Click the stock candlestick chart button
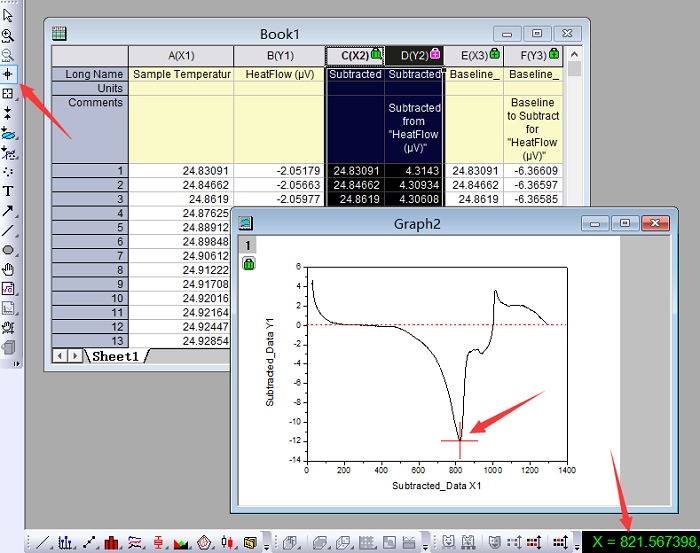Image resolution: width=700 pixels, height=553 pixels. point(228,543)
